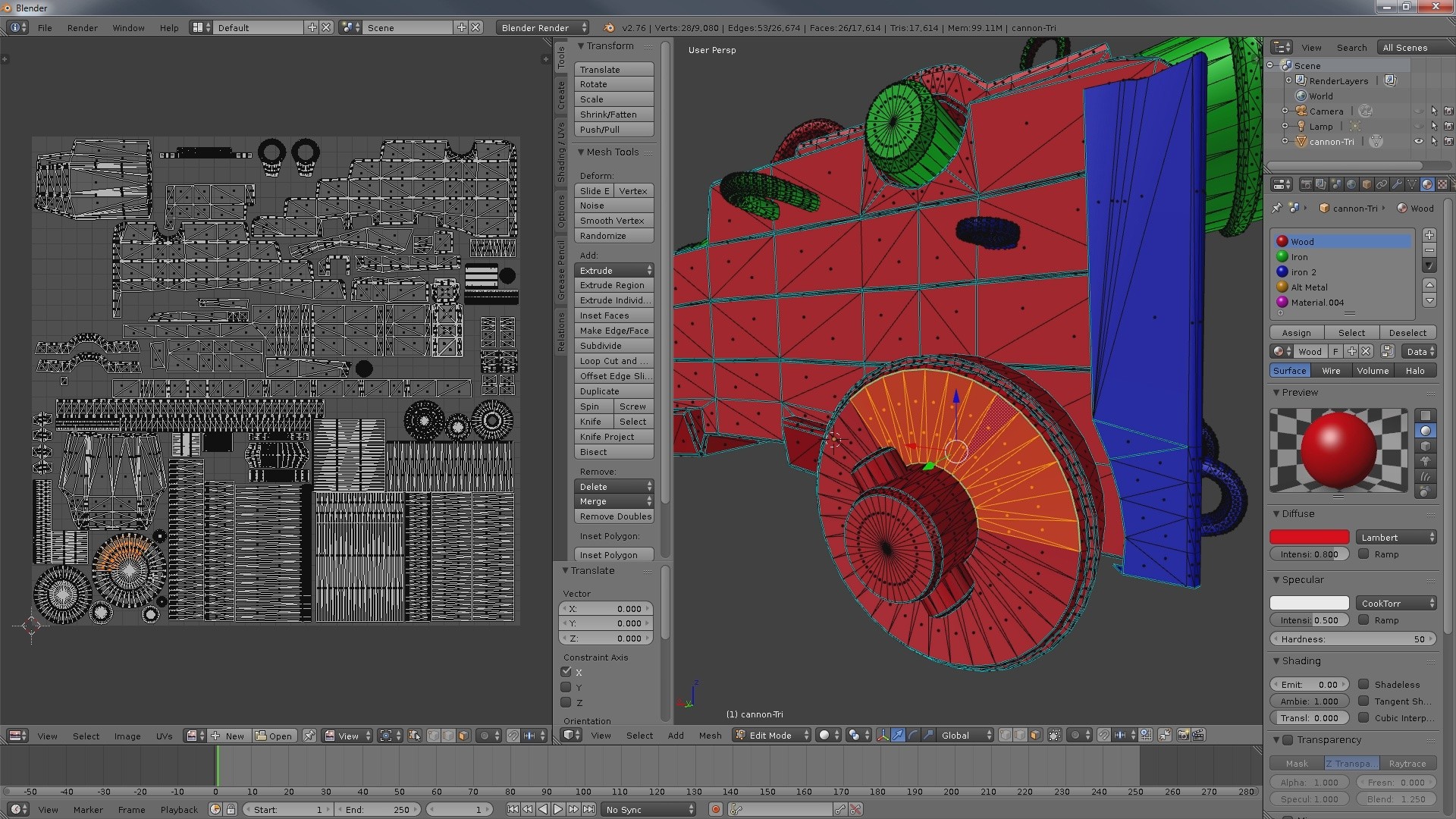
Task: Toggle the X constraint axis checkbox
Action: pos(567,671)
